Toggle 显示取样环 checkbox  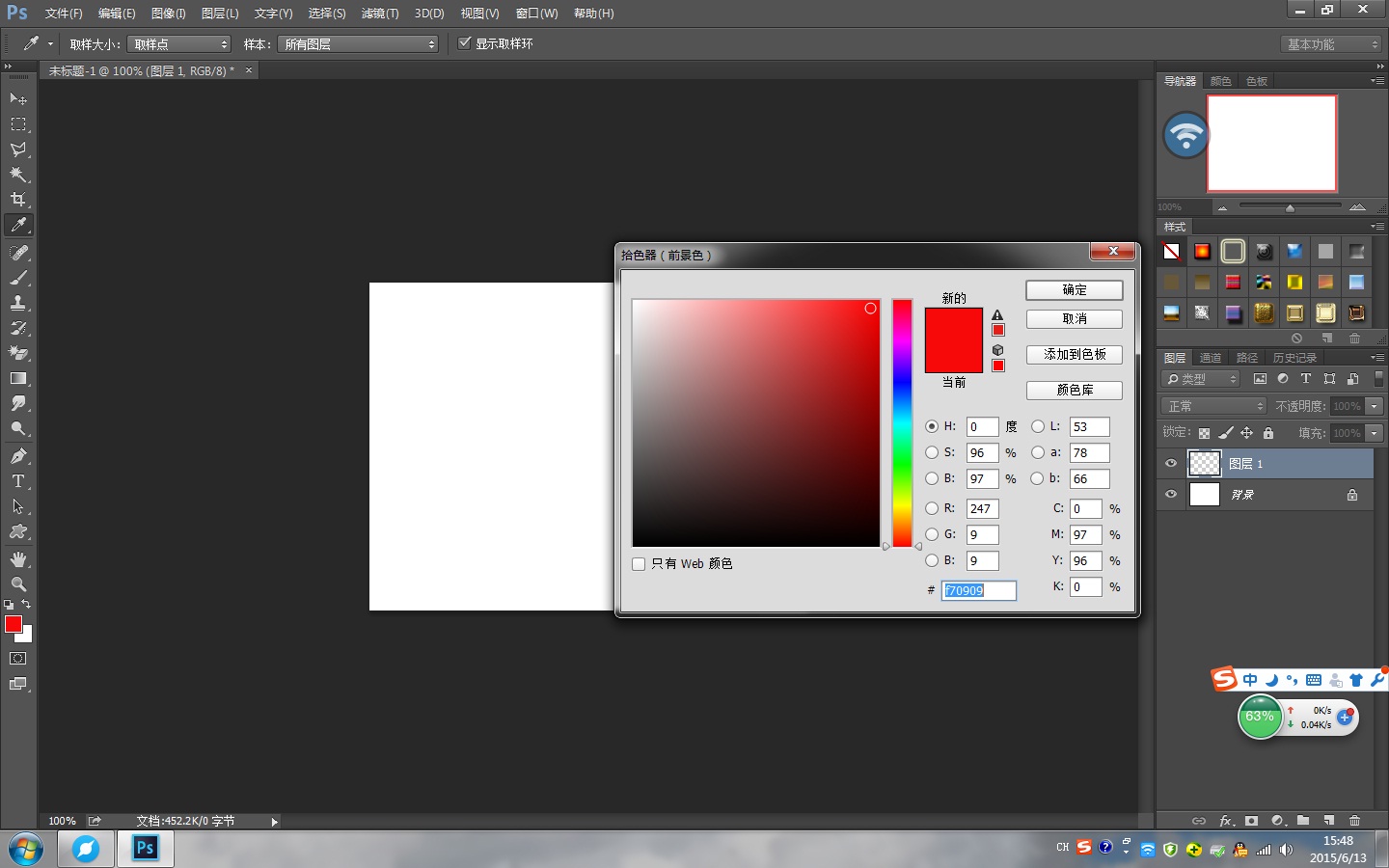pos(465,43)
